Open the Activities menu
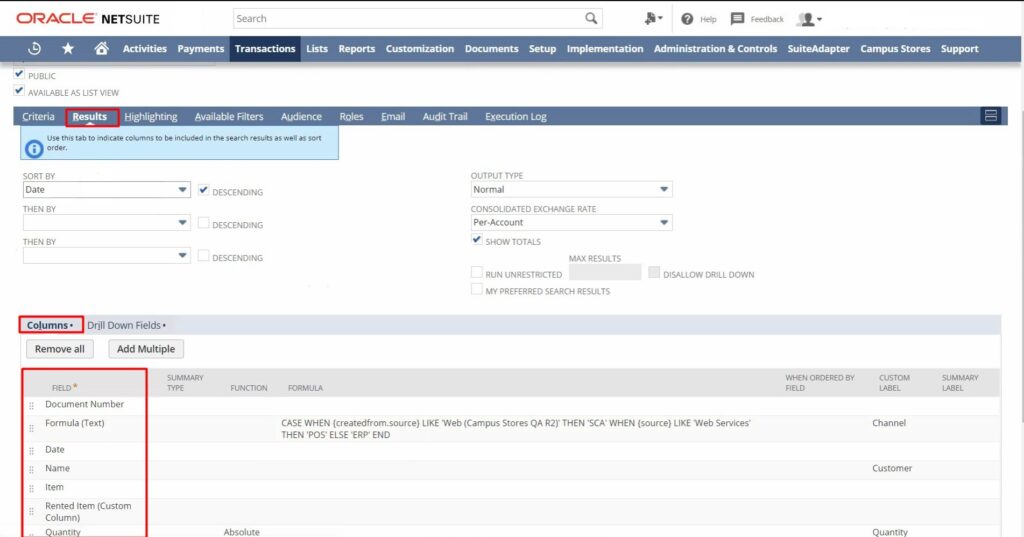This screenshot has height=537, width=1024. coord(144,48)
